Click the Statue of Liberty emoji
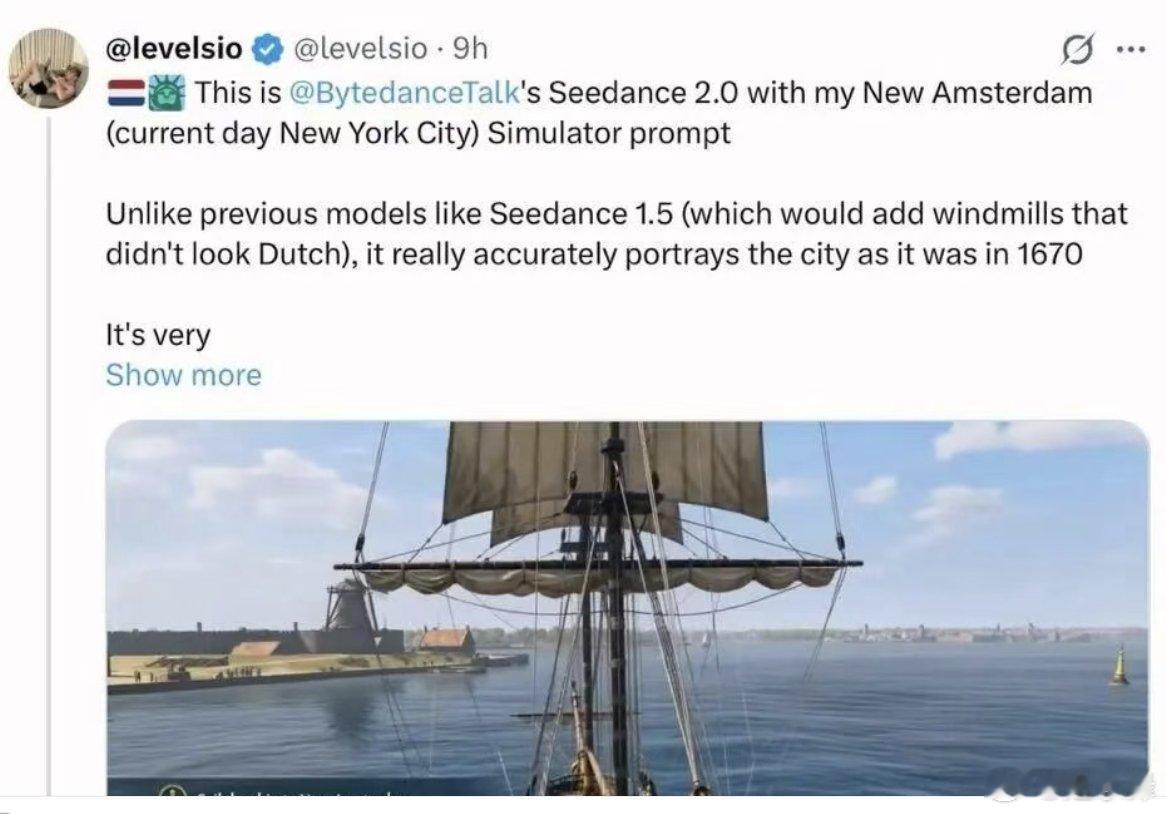 164,94
